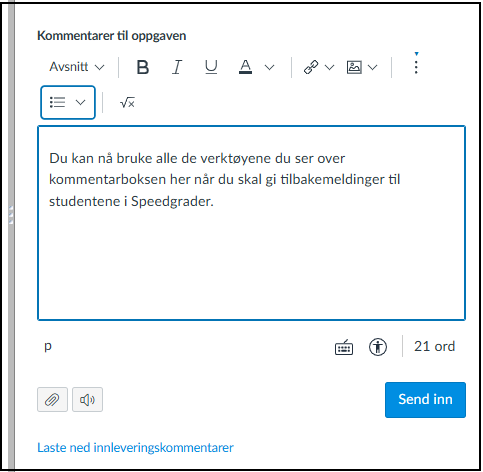Expand the link options arrow
The width and height of the screenshot is (483, 472).
(x=329, y=67)
